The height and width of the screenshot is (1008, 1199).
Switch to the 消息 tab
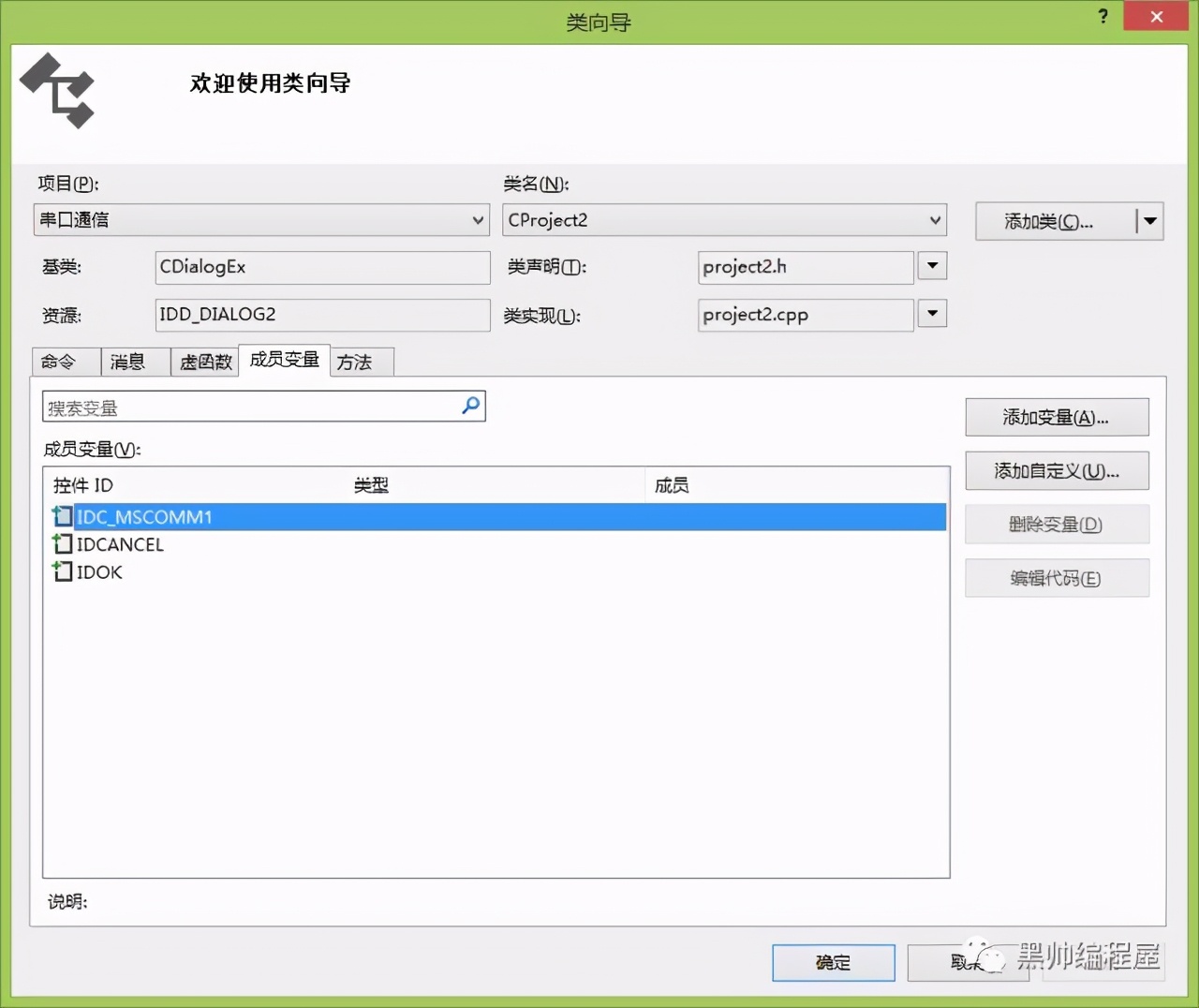pos(131,362)
